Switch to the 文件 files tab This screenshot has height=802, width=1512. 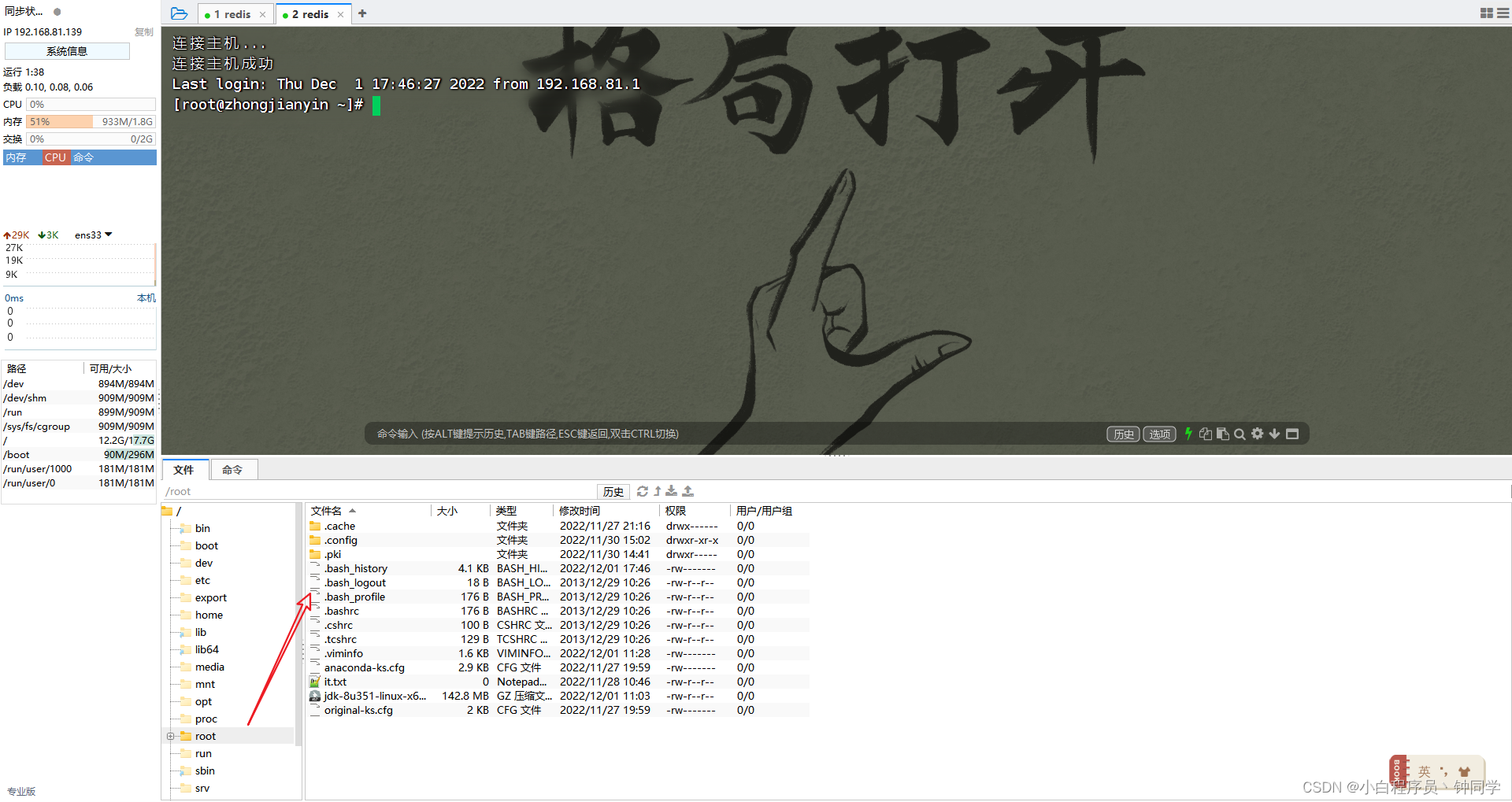point(184,470)
